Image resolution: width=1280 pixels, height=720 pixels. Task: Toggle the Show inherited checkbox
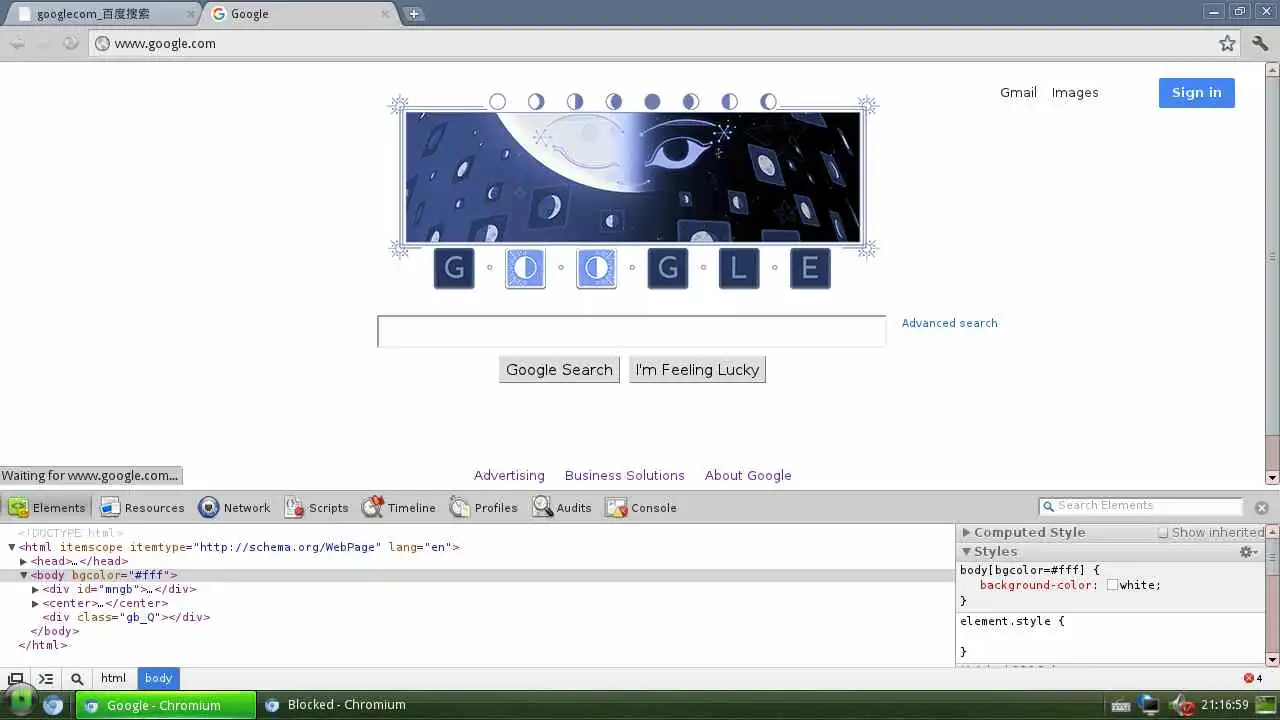point(1163,533)
